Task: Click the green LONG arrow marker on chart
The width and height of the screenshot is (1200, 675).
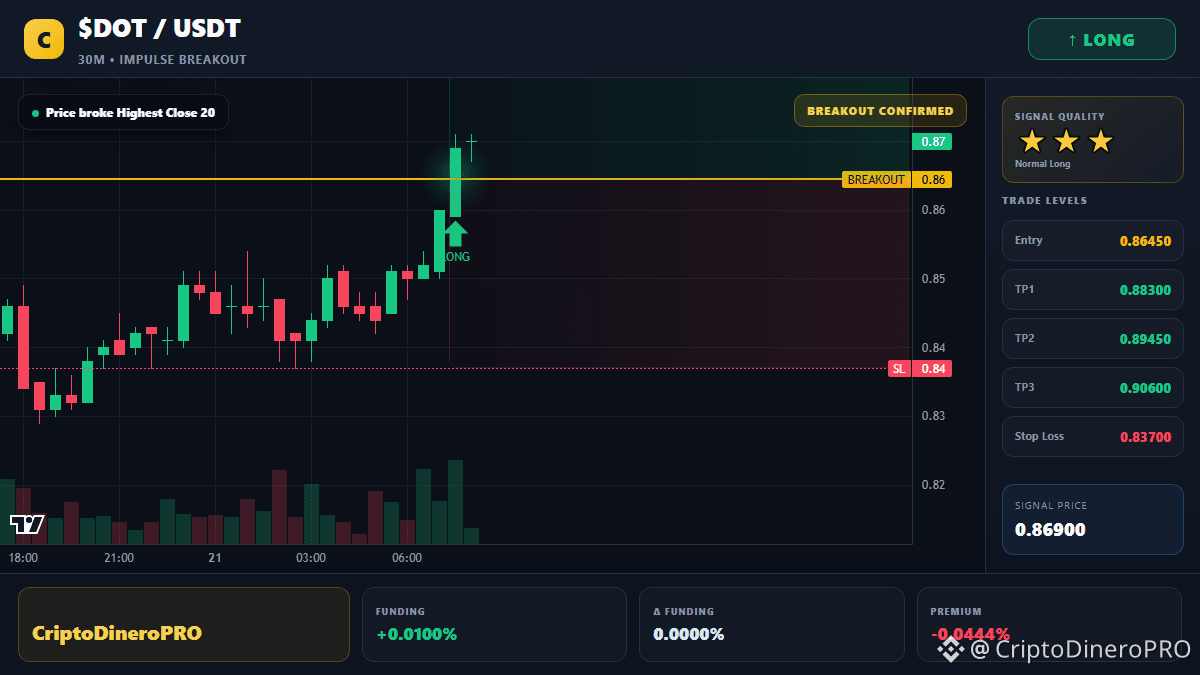Action: [x=455, y=233]
